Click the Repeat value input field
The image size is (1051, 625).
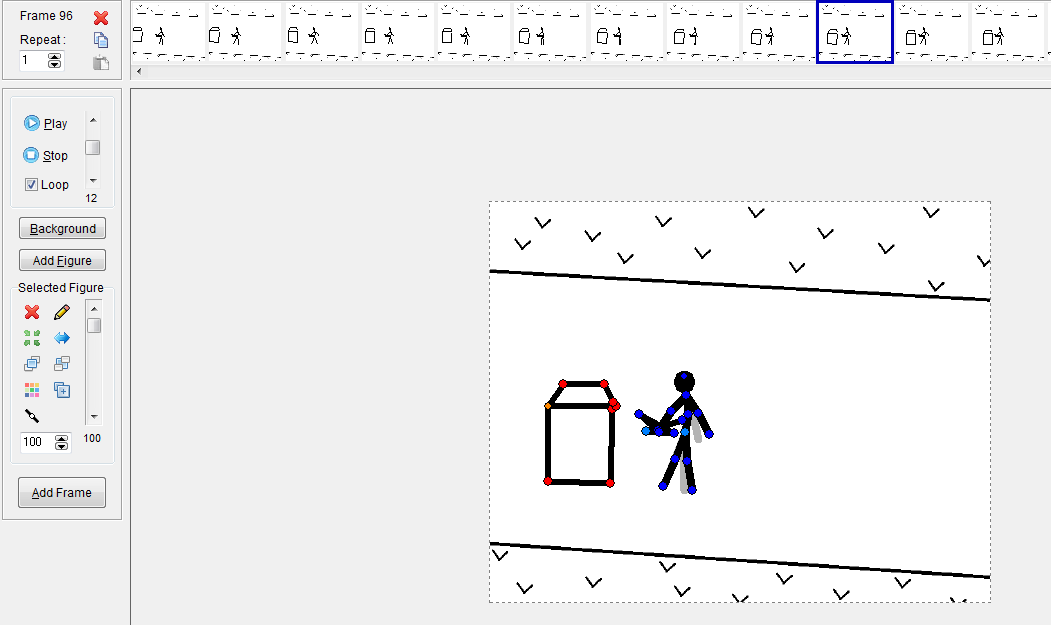pyautogui.click(x=34, y=60)
